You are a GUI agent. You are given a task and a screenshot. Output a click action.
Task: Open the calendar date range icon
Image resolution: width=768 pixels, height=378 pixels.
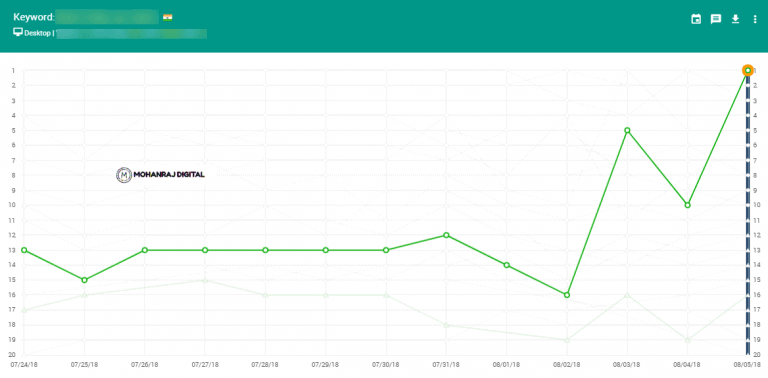(x=696, y=19)
